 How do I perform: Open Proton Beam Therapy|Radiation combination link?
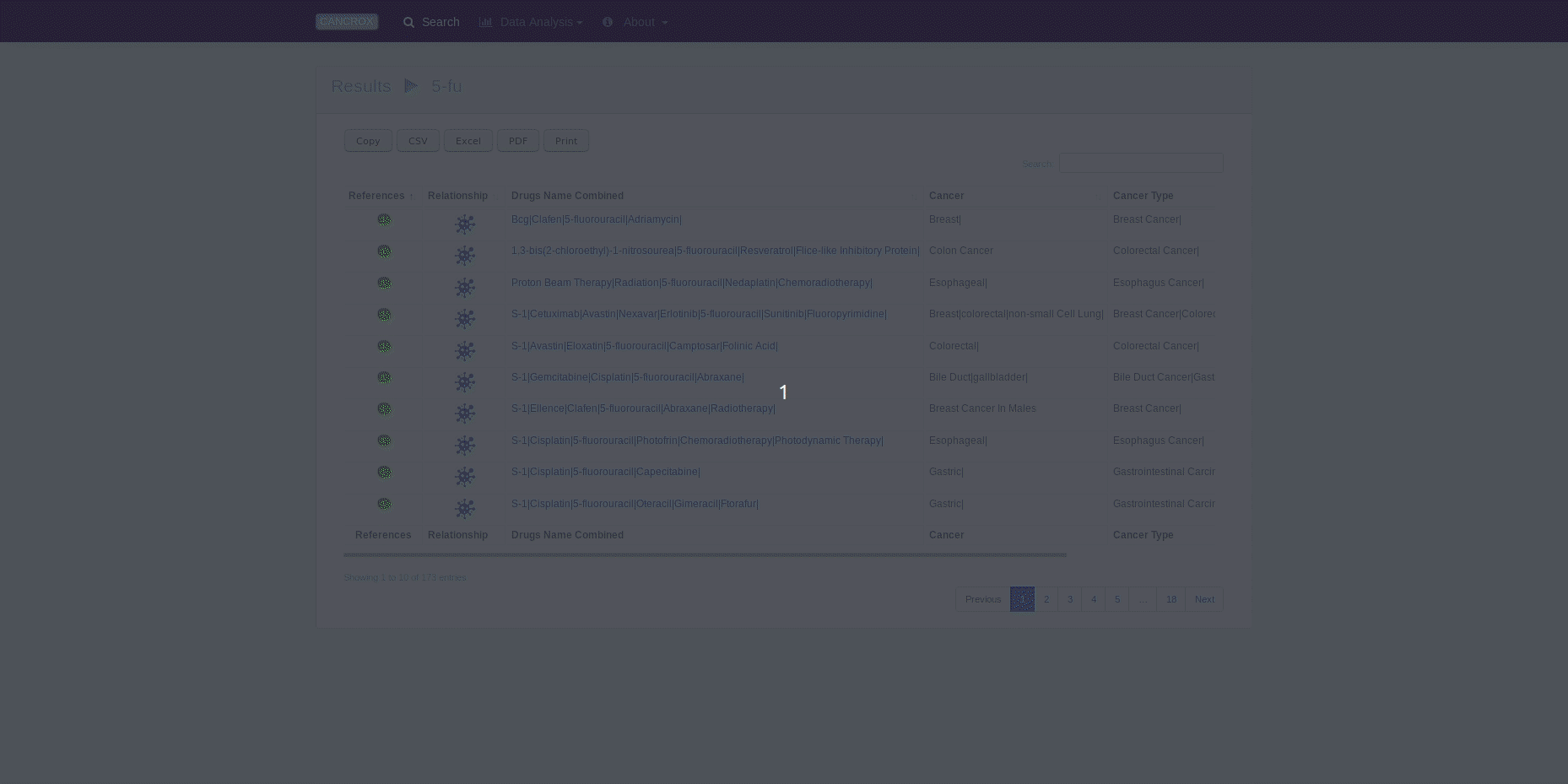pos(692,283)
